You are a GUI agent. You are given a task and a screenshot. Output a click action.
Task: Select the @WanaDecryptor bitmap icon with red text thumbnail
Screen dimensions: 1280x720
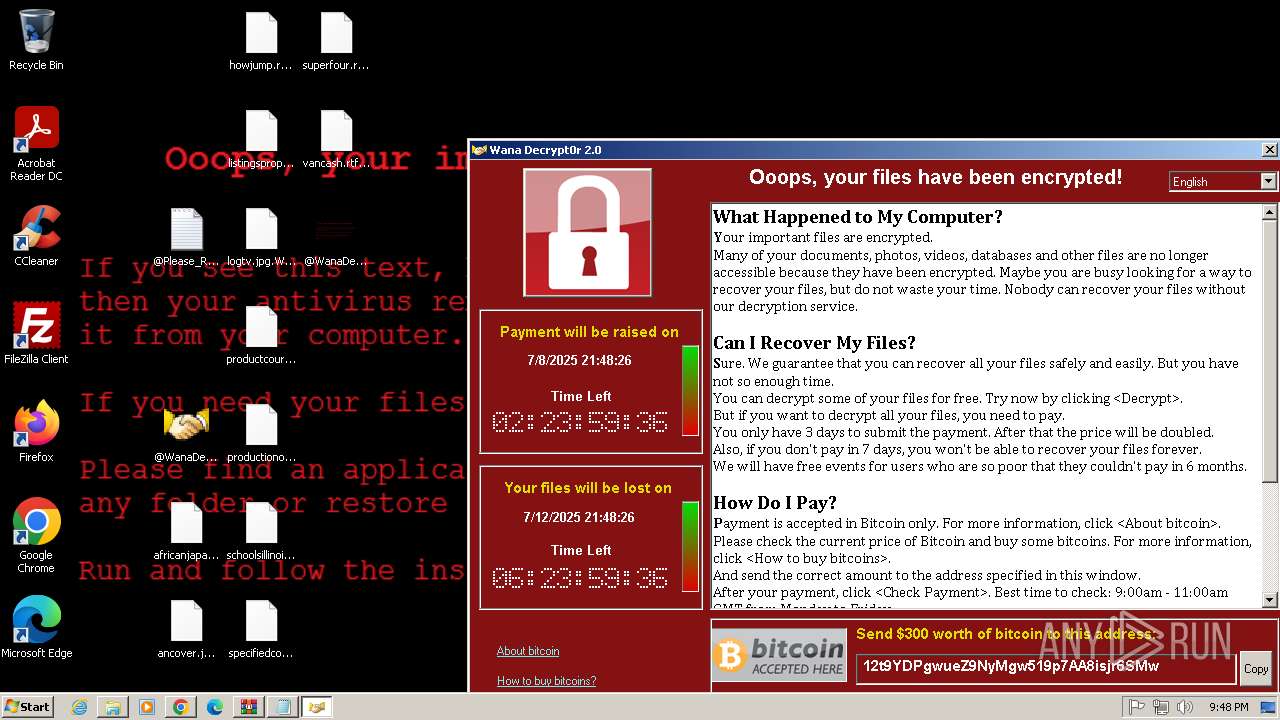[x=335, y=238]
